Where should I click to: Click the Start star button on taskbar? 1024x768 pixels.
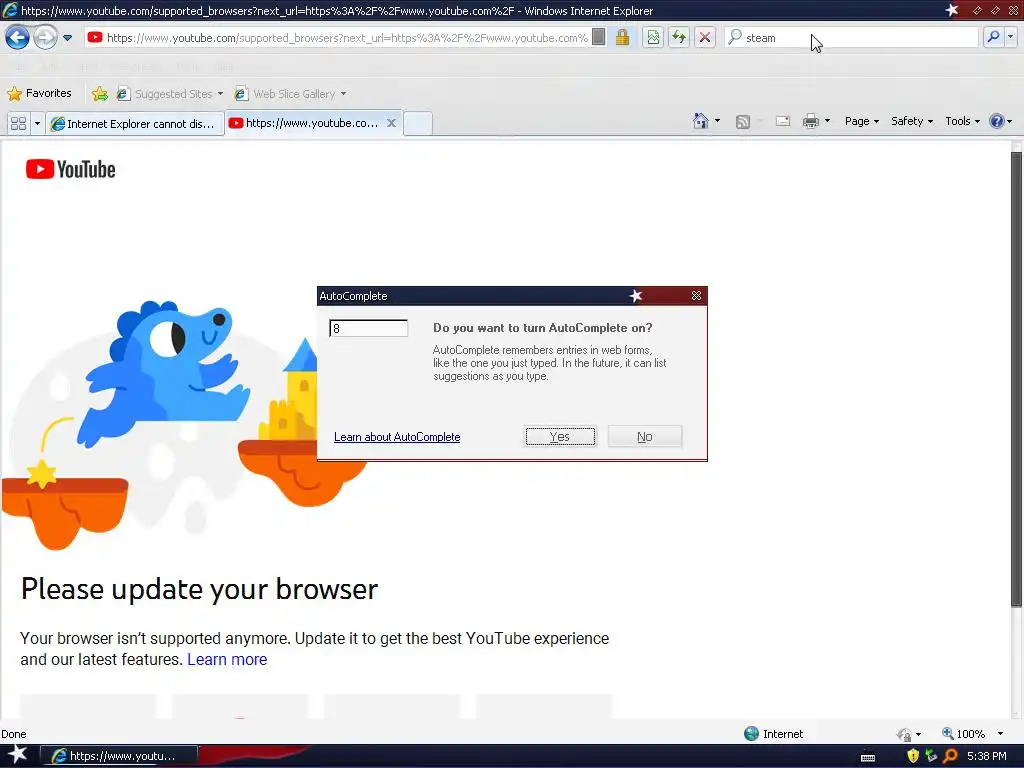coord(17,755)
